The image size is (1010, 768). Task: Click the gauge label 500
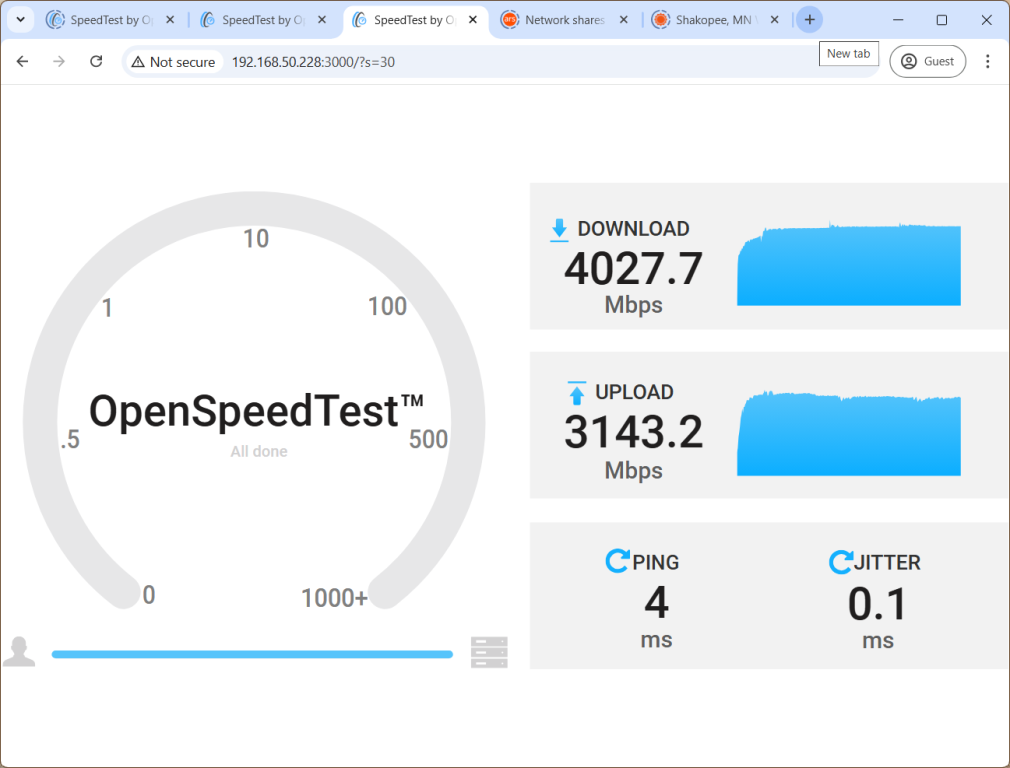428,439
